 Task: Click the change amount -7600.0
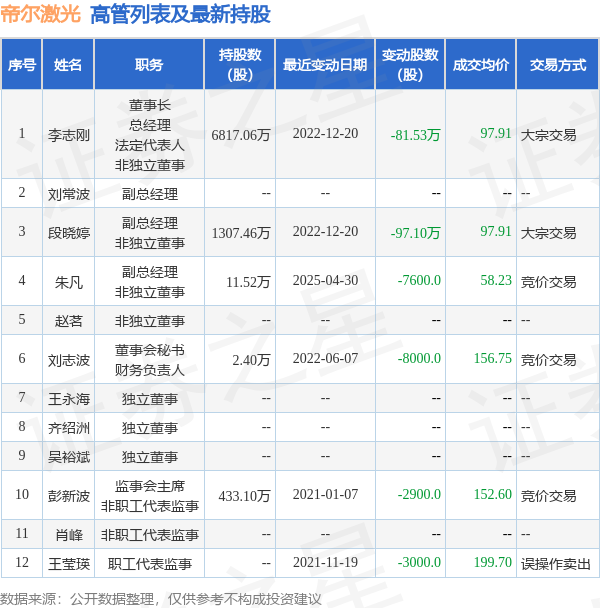[419, 280]
